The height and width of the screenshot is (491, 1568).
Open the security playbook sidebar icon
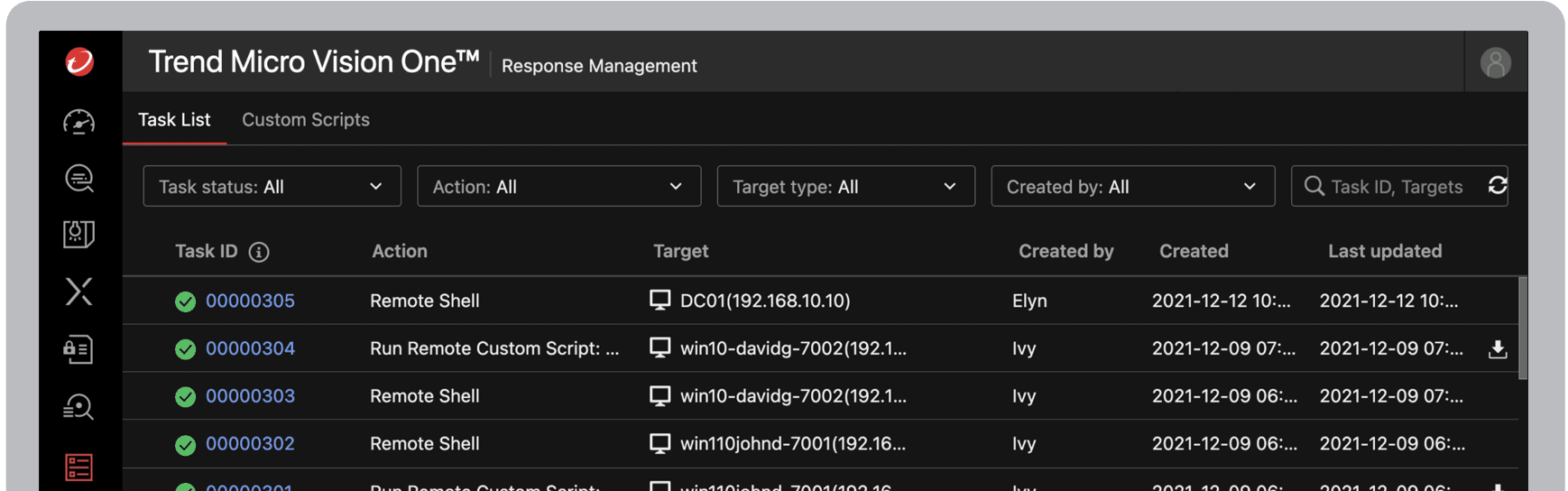click(79, 235)
